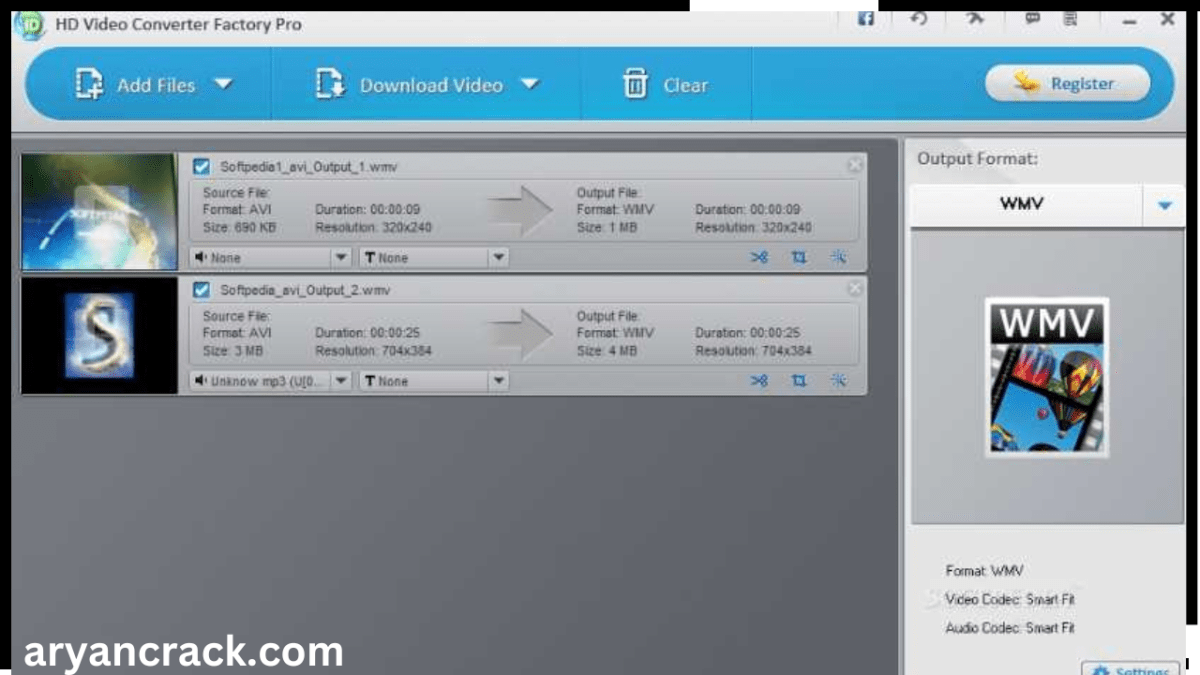
Task: Click the Register button
Action: click(1067, 84)
